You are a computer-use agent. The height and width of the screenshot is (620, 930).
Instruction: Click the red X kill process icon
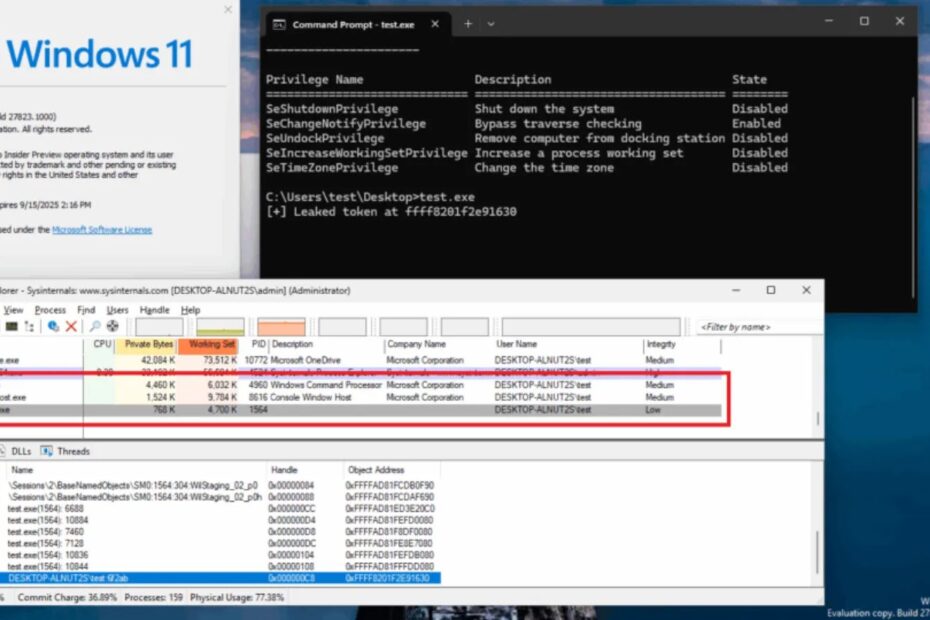[x=71, y=326]
